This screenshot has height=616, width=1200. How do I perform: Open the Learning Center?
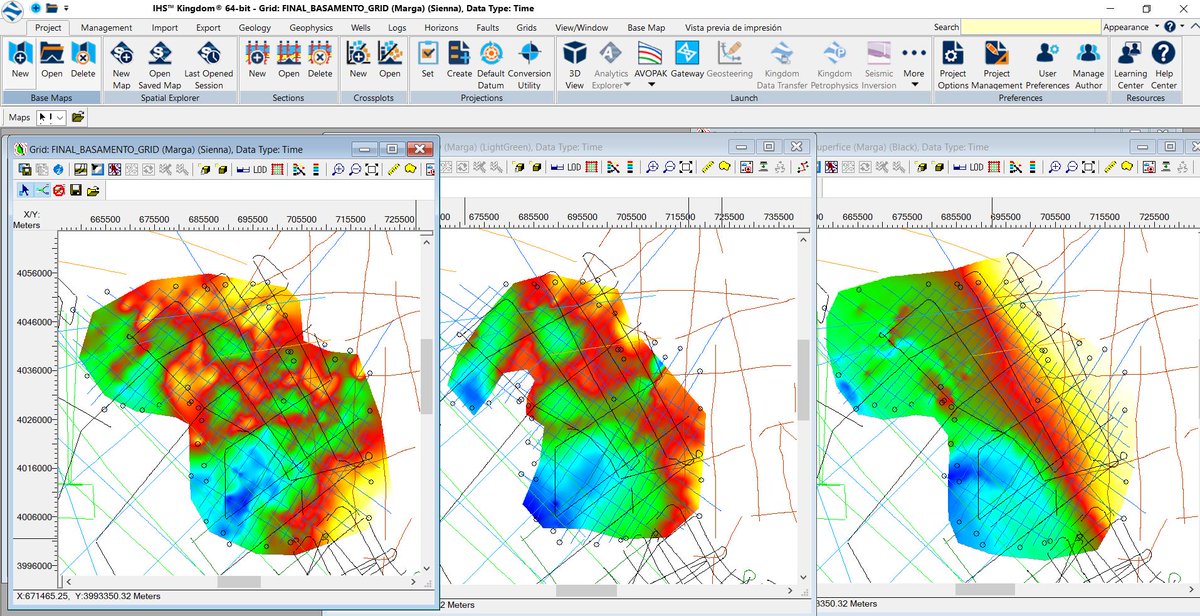tap(1130, 65)
